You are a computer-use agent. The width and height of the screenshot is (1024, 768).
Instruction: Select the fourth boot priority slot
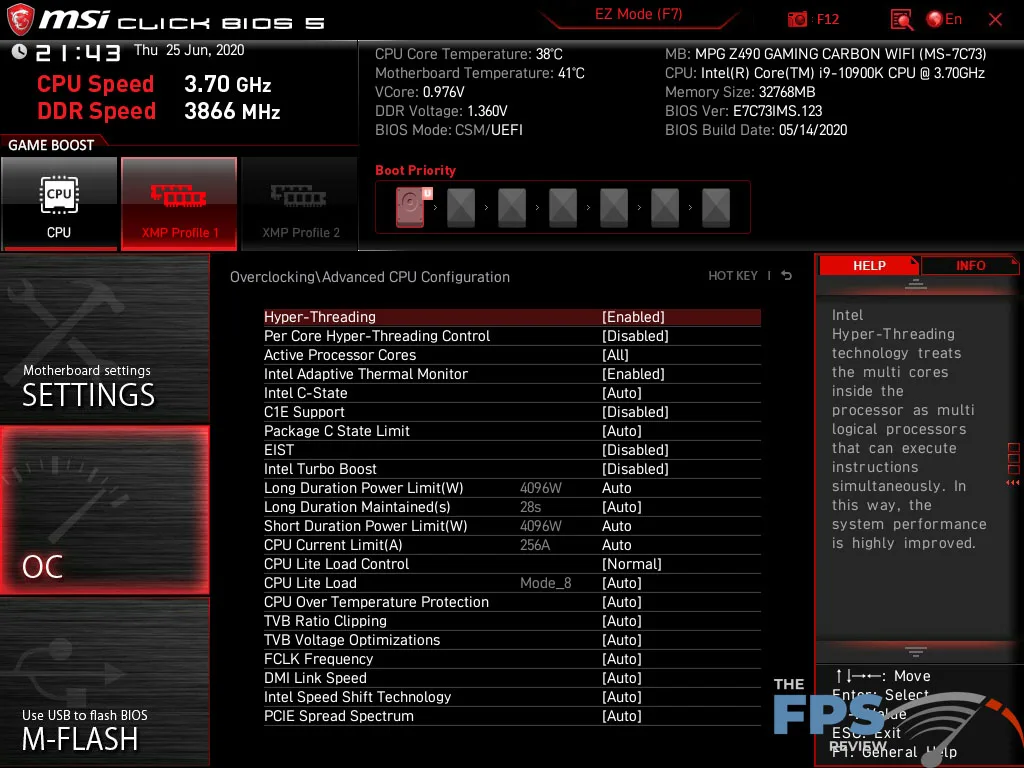563,208
